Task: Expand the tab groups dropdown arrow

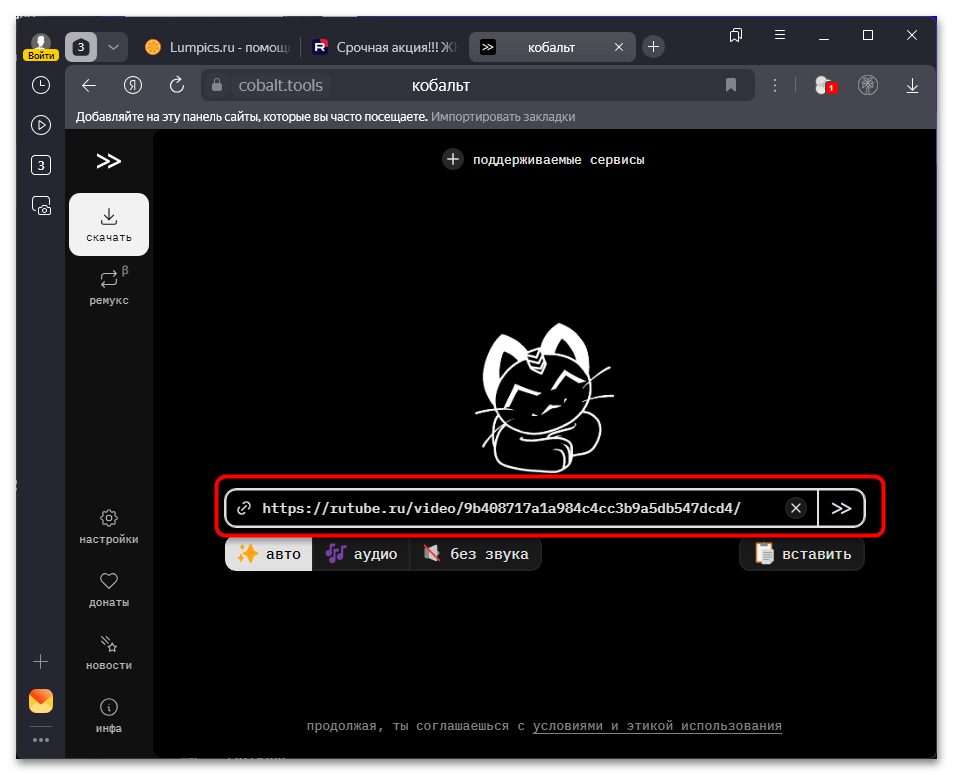Action: (113, 47)
